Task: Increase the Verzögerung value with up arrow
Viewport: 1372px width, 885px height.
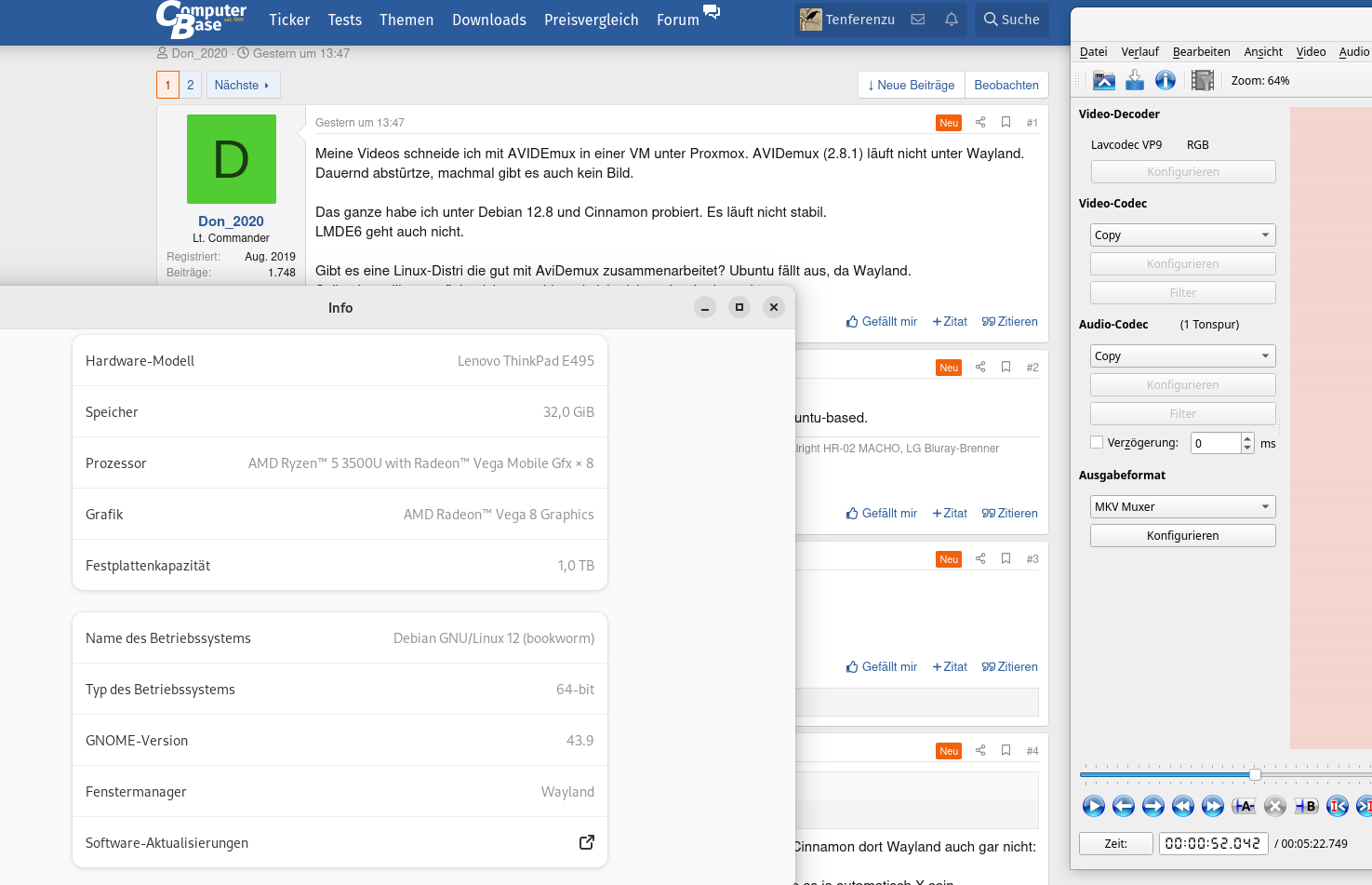Action: point(1247,438)
